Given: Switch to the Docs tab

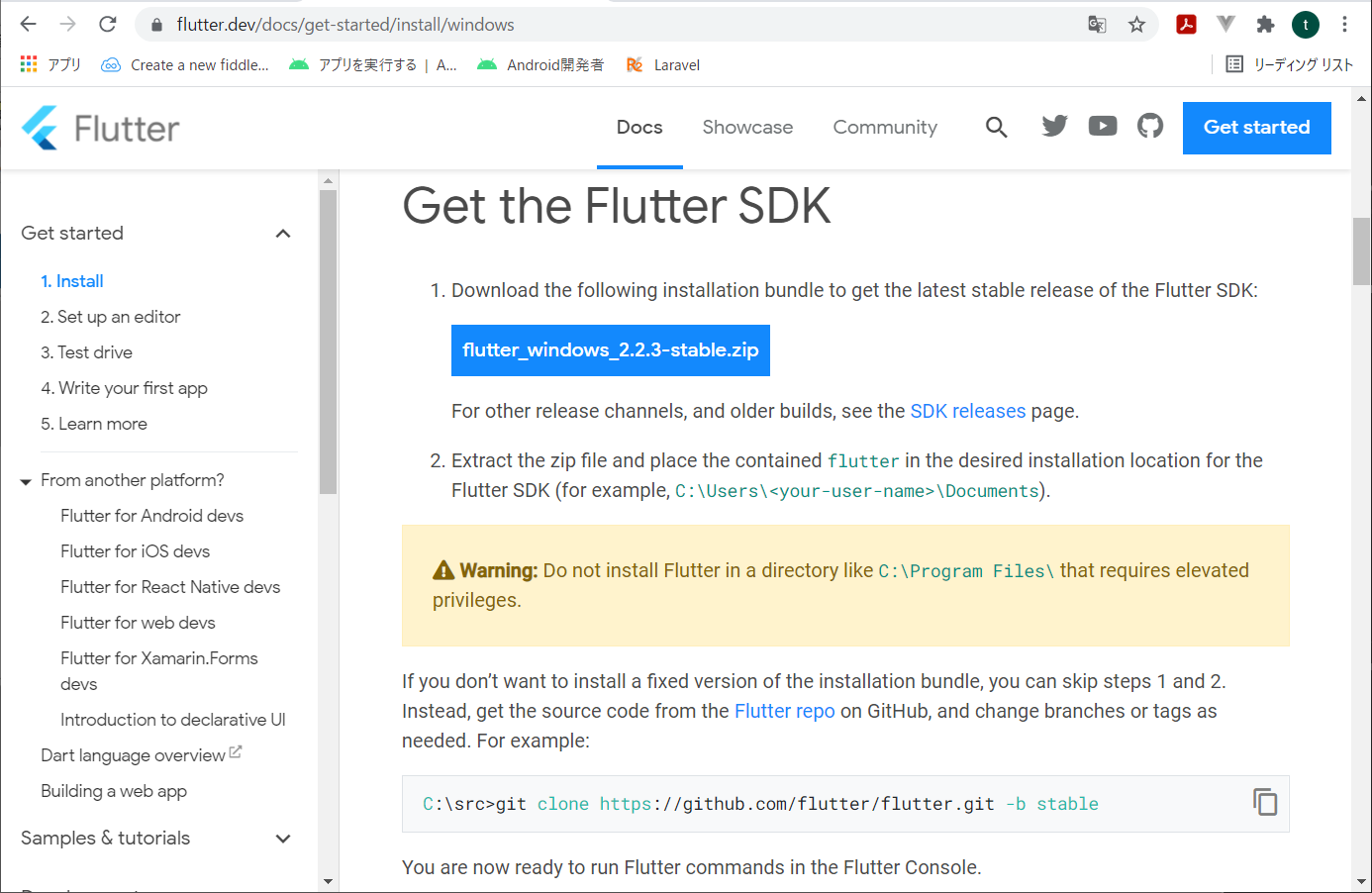Looking at the screenshot, I should (639, 127).
